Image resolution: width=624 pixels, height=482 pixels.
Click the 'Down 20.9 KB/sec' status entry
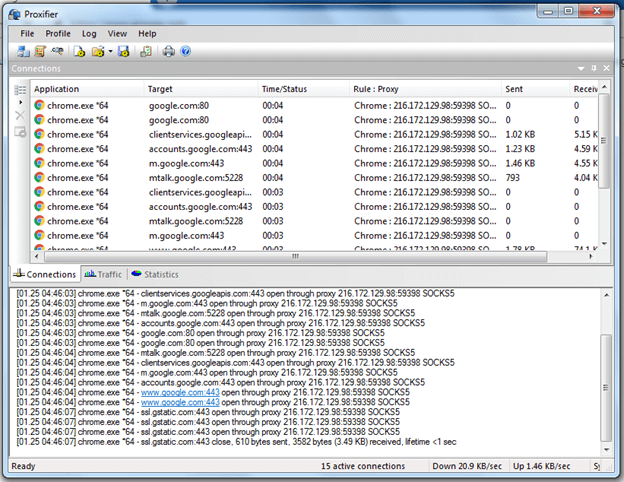[467, 466]
